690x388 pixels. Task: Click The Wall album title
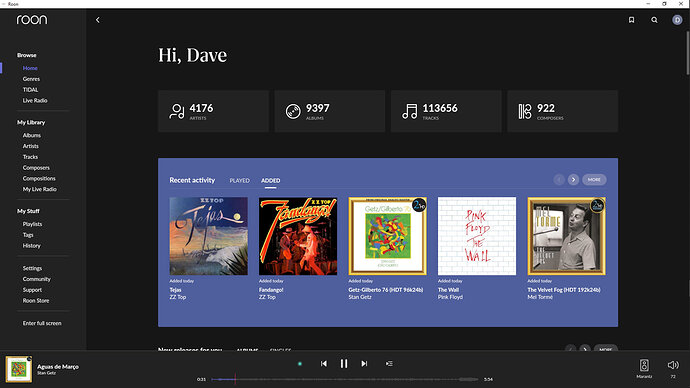448,290
